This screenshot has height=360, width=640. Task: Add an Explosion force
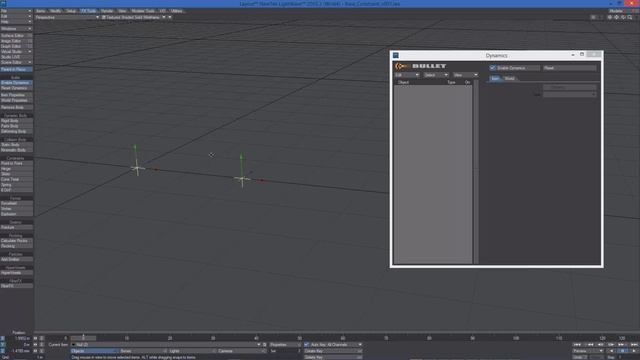(16, 214)
